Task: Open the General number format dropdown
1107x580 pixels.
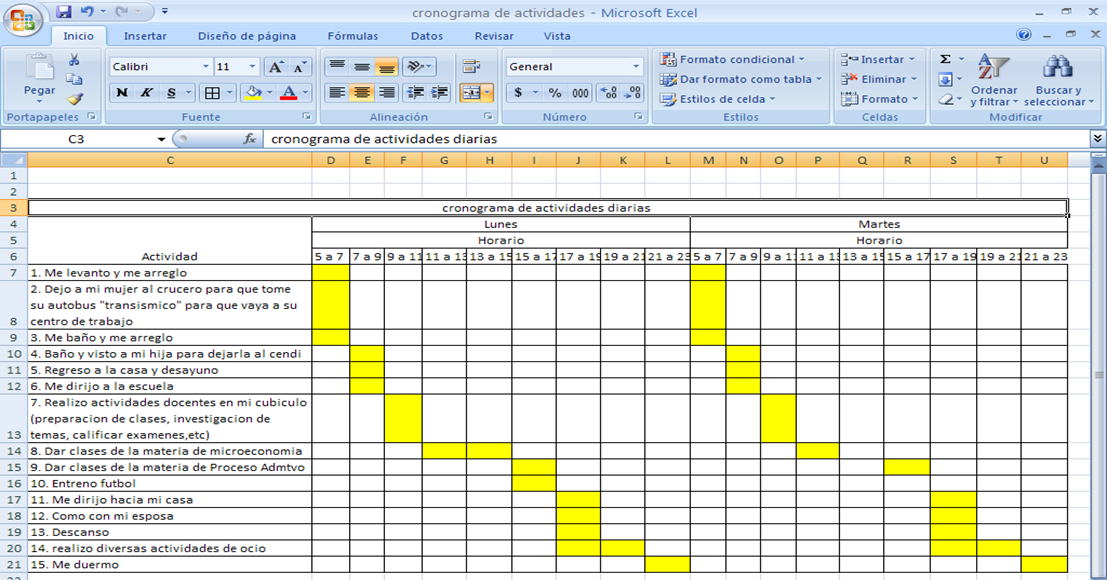Action: pos(635,66)
